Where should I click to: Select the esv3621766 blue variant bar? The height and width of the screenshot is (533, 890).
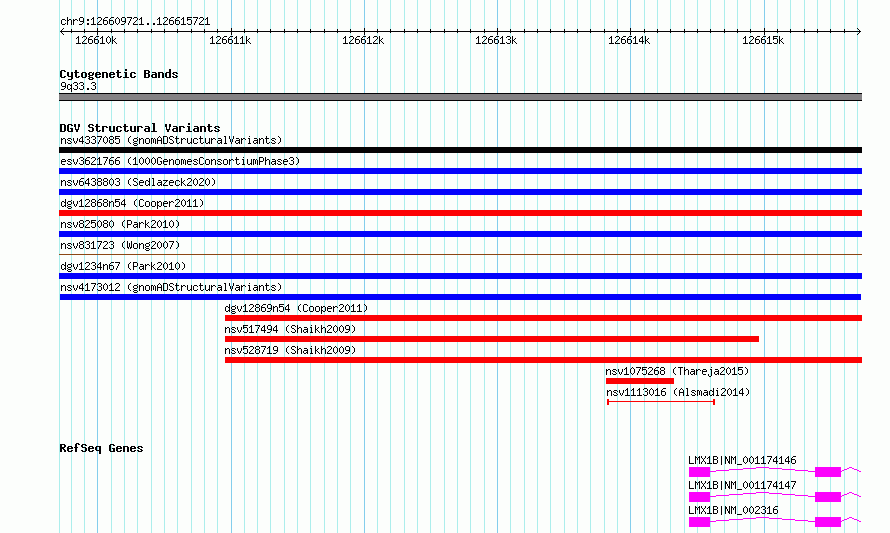(x=460, y=171)
